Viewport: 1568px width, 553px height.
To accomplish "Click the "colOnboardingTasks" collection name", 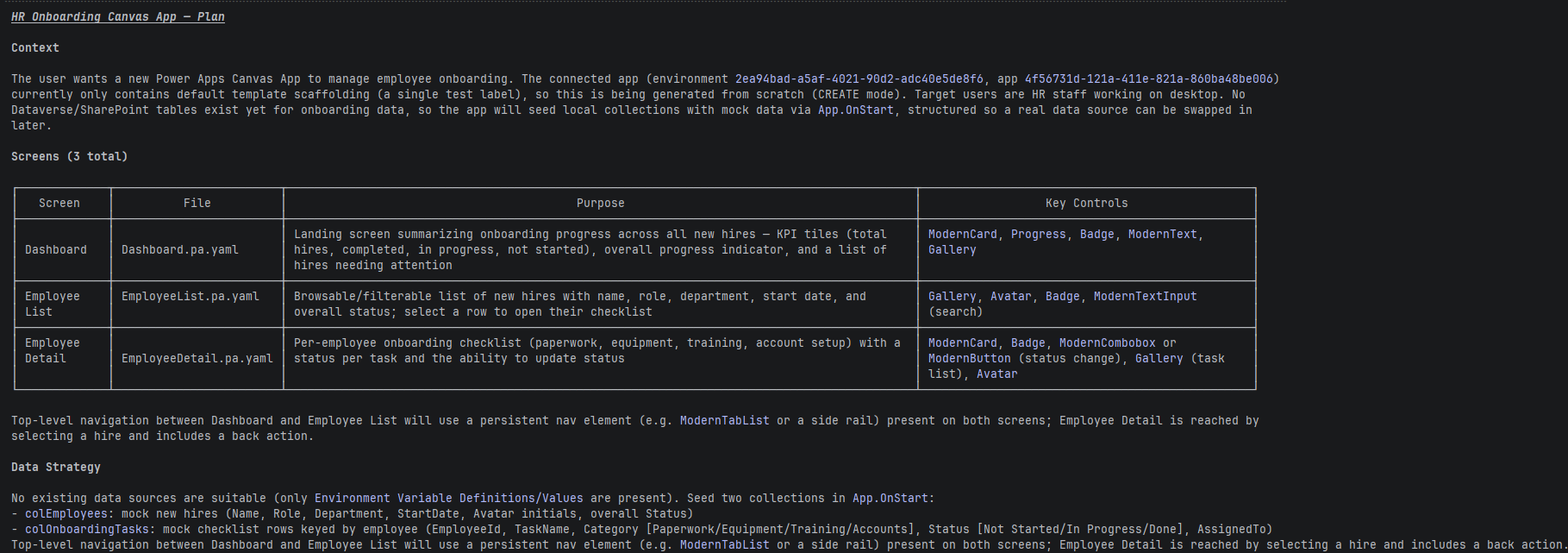I will (x=87, y=529).
